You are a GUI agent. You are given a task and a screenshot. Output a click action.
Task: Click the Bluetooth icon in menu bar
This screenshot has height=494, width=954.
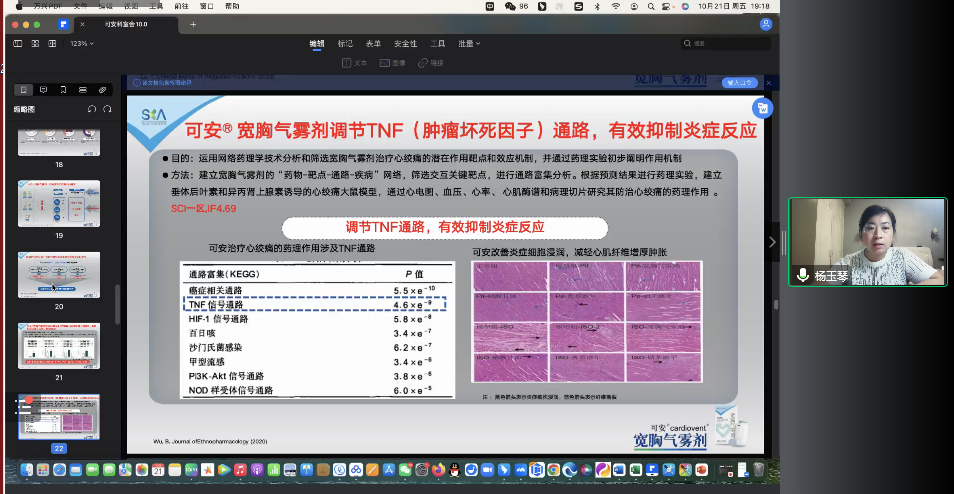(597, 6)
